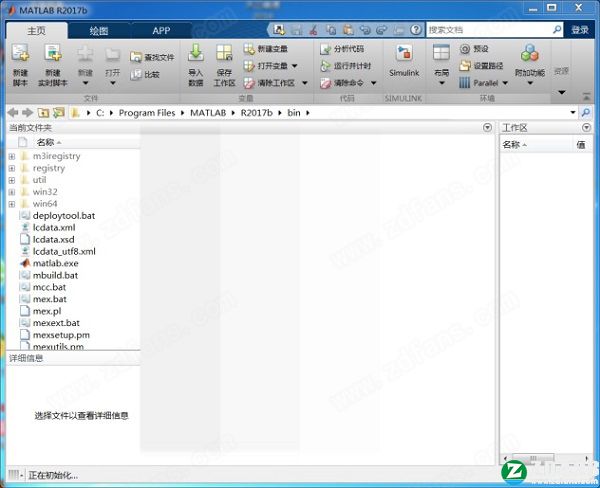This screenshot has height=488, width=600.
Task: Click Run and Time (运行并计时)
Action: pyautogui.click(x=346, y=66)
